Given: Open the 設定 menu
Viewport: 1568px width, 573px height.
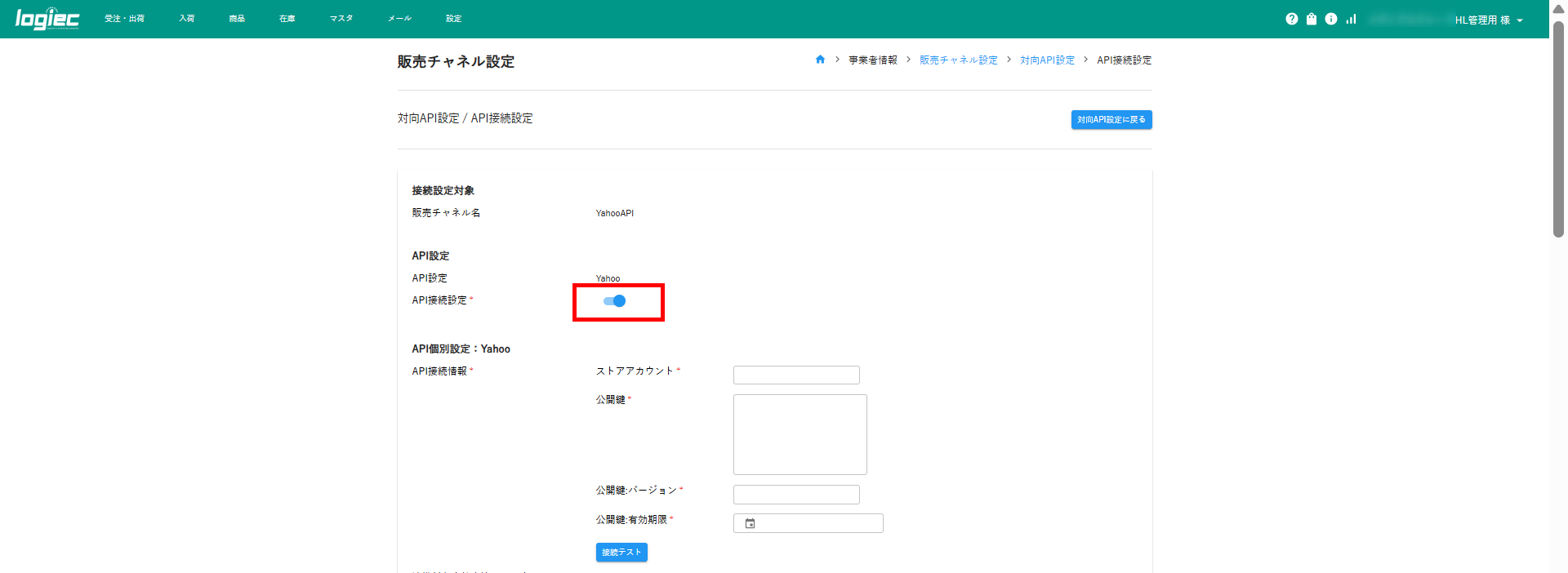Looking at the screenshot, I should click(453, 19).
